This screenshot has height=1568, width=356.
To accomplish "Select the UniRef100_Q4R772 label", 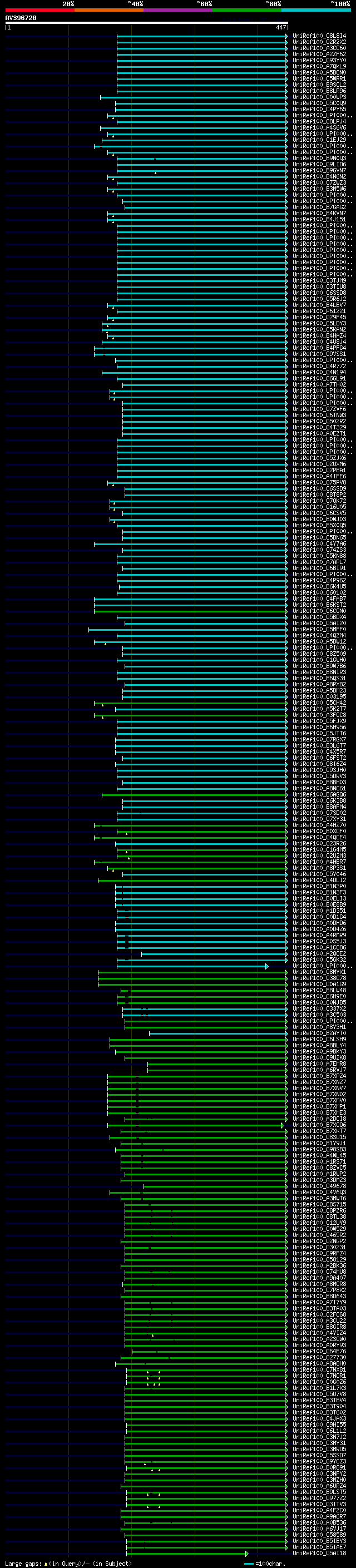I will (x=319, y=367).
